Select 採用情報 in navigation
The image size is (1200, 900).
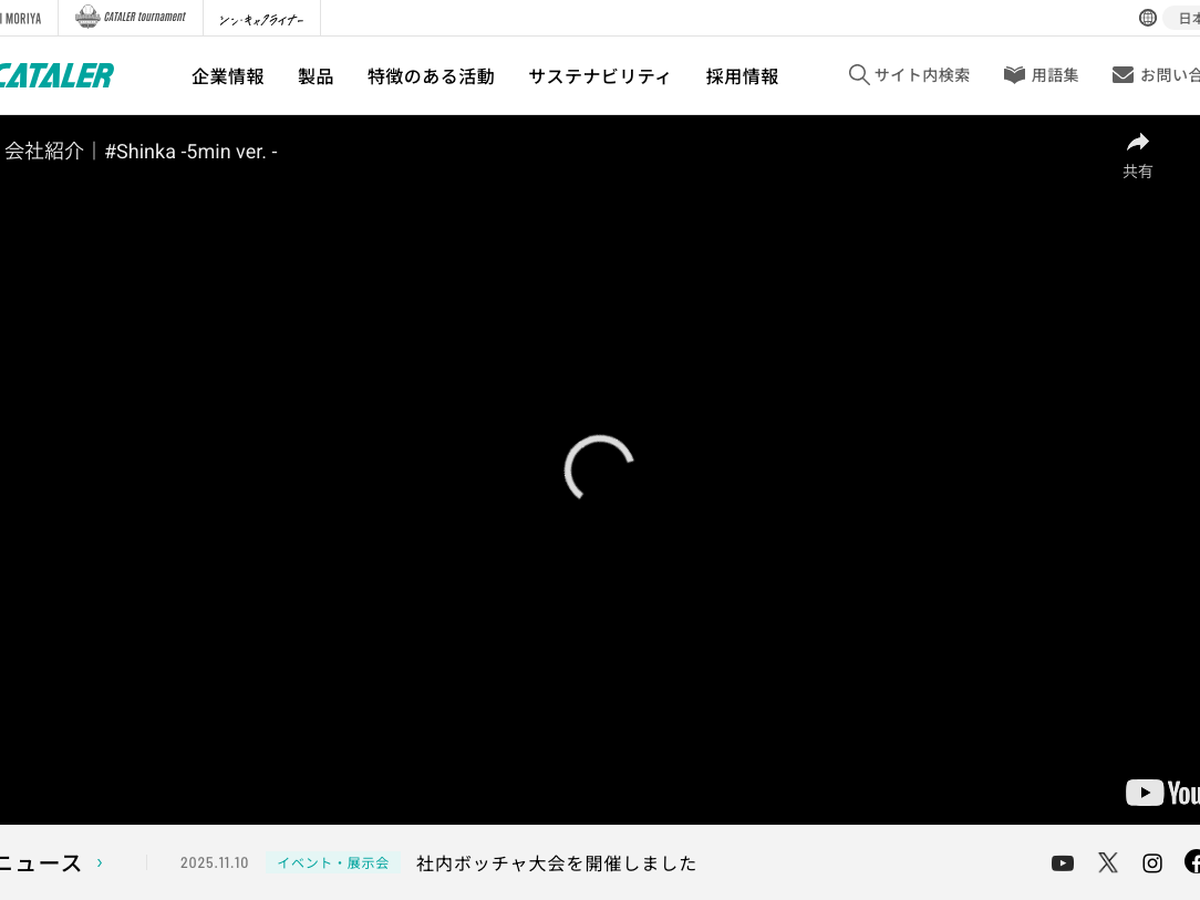741,77
